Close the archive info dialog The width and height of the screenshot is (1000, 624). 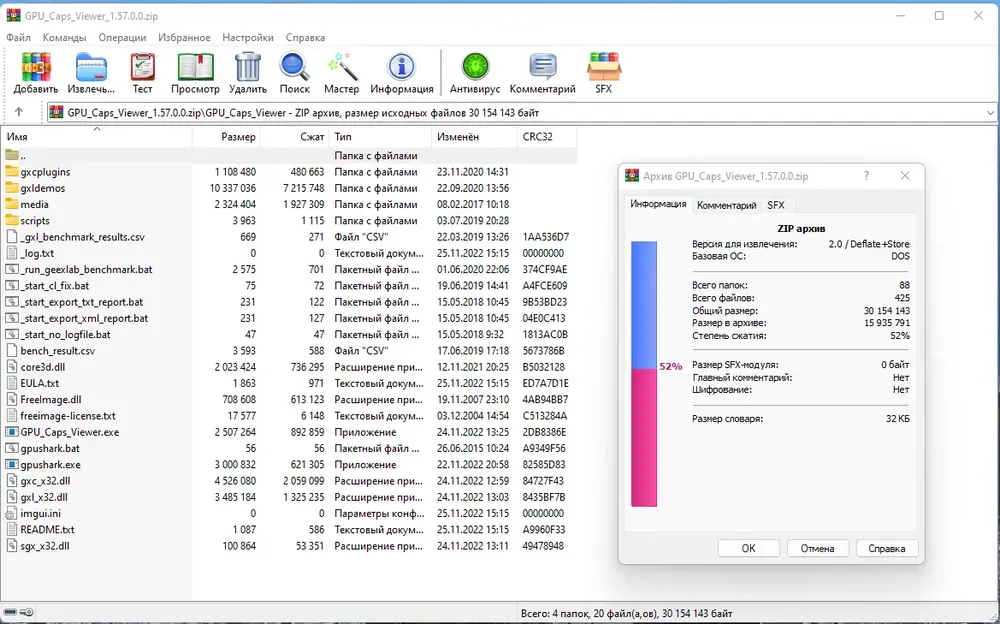tap(905, 175)
